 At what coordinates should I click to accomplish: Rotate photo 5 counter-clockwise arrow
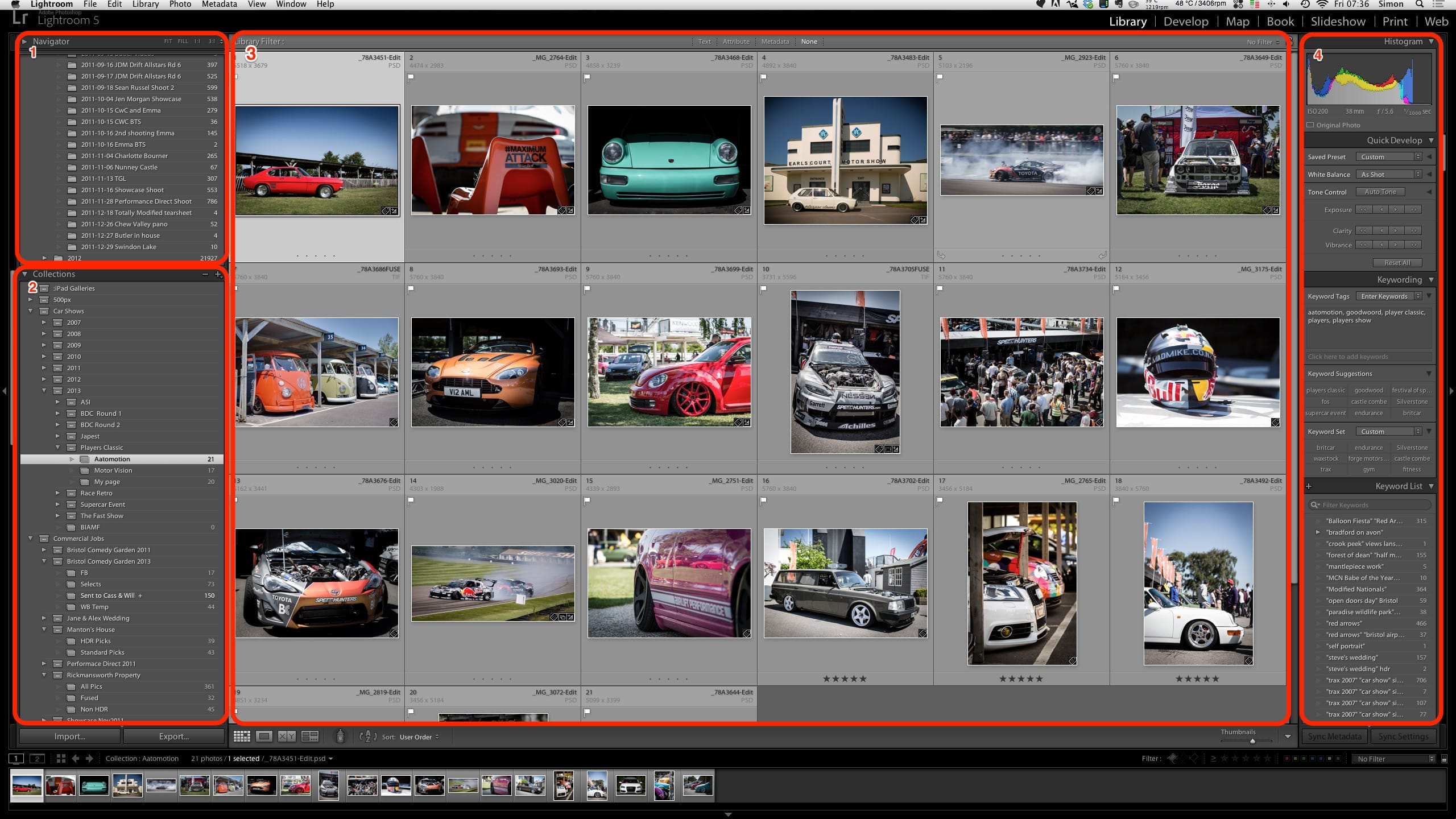(941, 255)
